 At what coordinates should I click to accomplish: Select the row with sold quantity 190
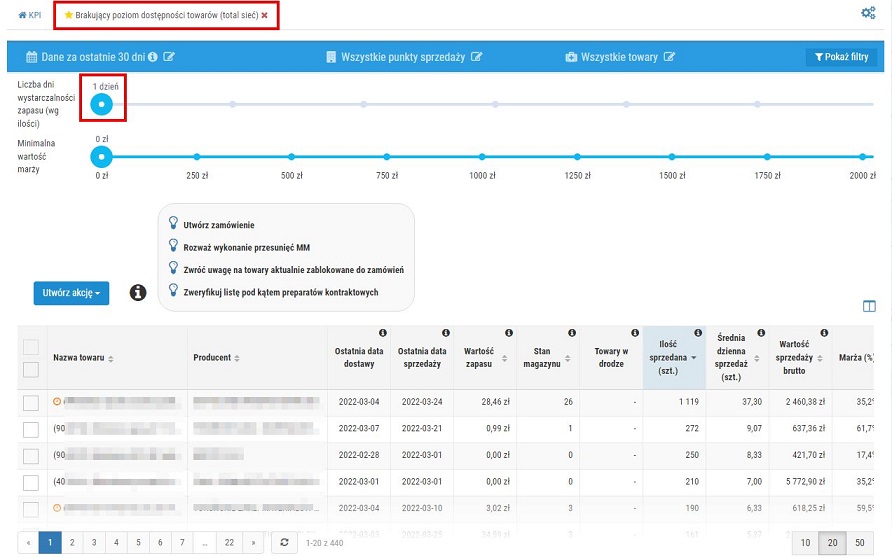coord(31,509)
